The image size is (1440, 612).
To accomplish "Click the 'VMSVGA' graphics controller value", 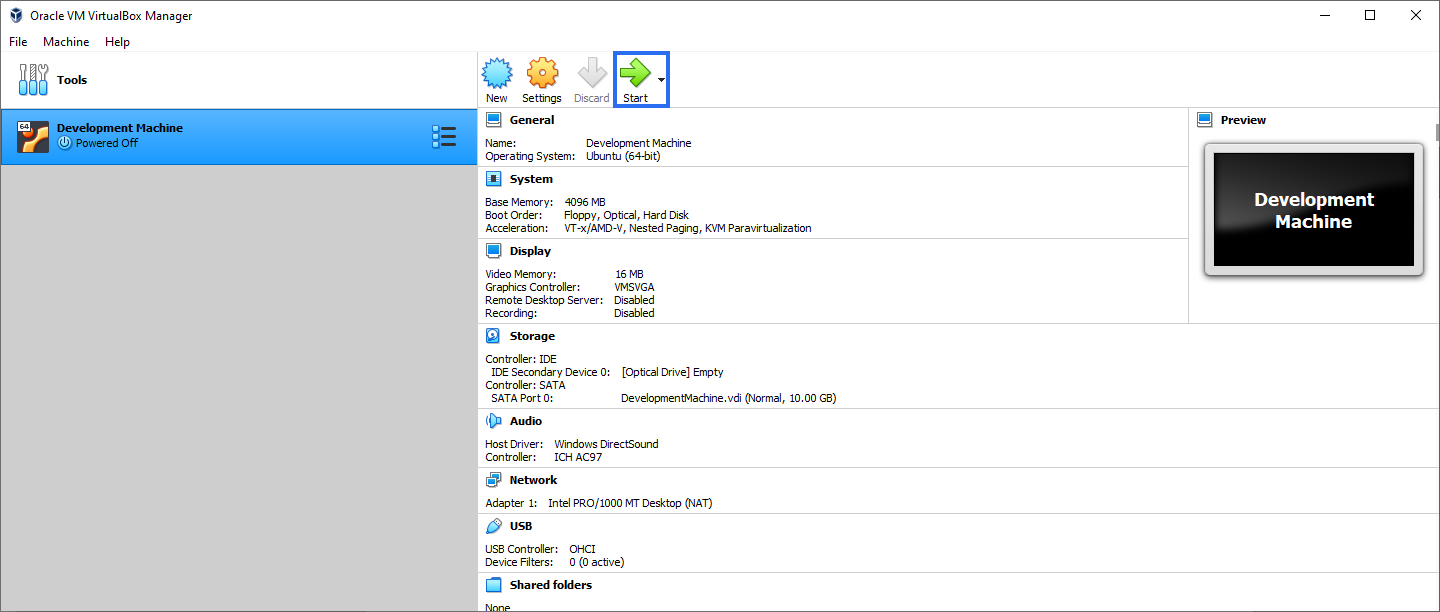I will (x=634, y=287).
